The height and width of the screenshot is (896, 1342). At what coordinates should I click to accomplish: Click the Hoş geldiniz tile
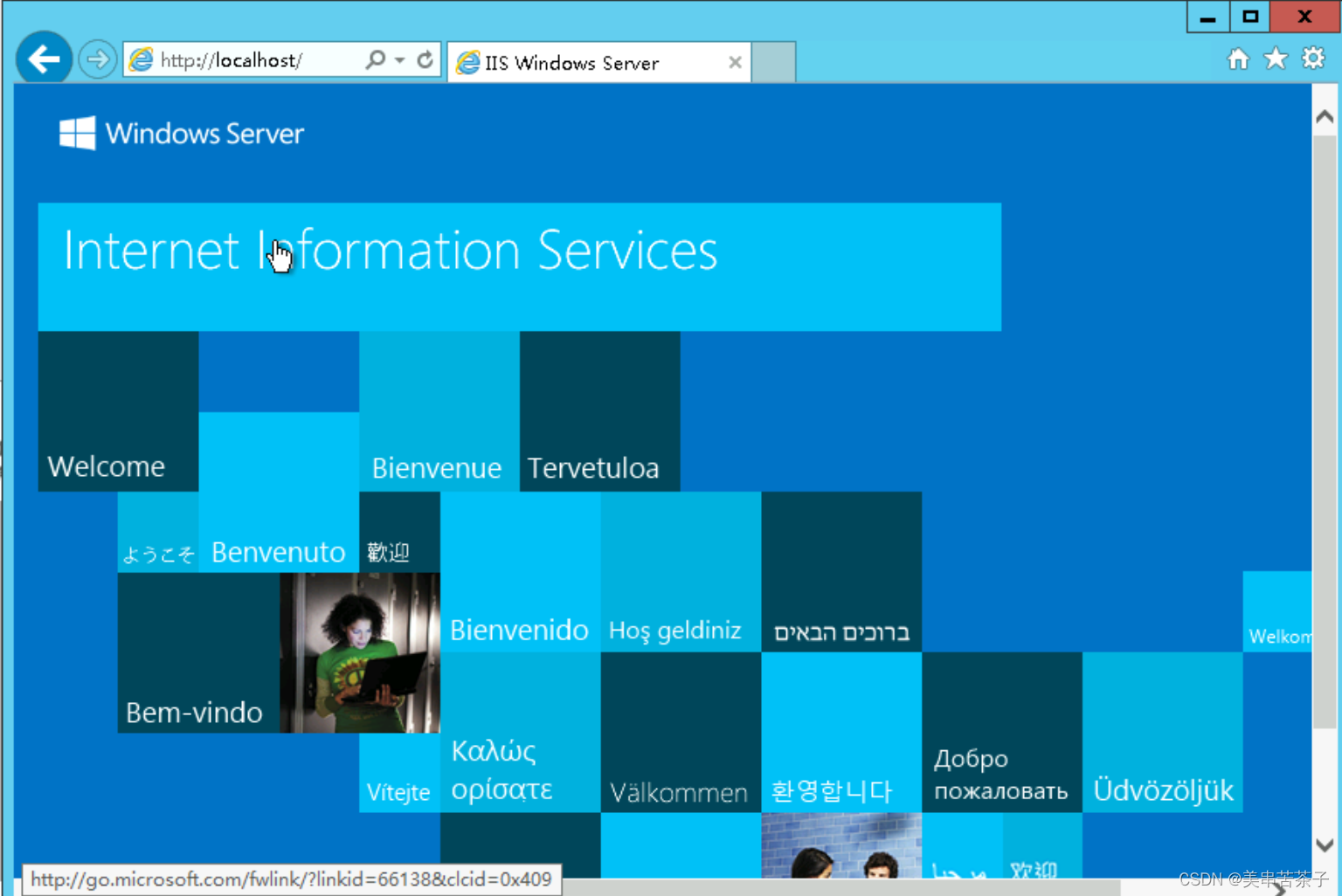tap(681, 572)
